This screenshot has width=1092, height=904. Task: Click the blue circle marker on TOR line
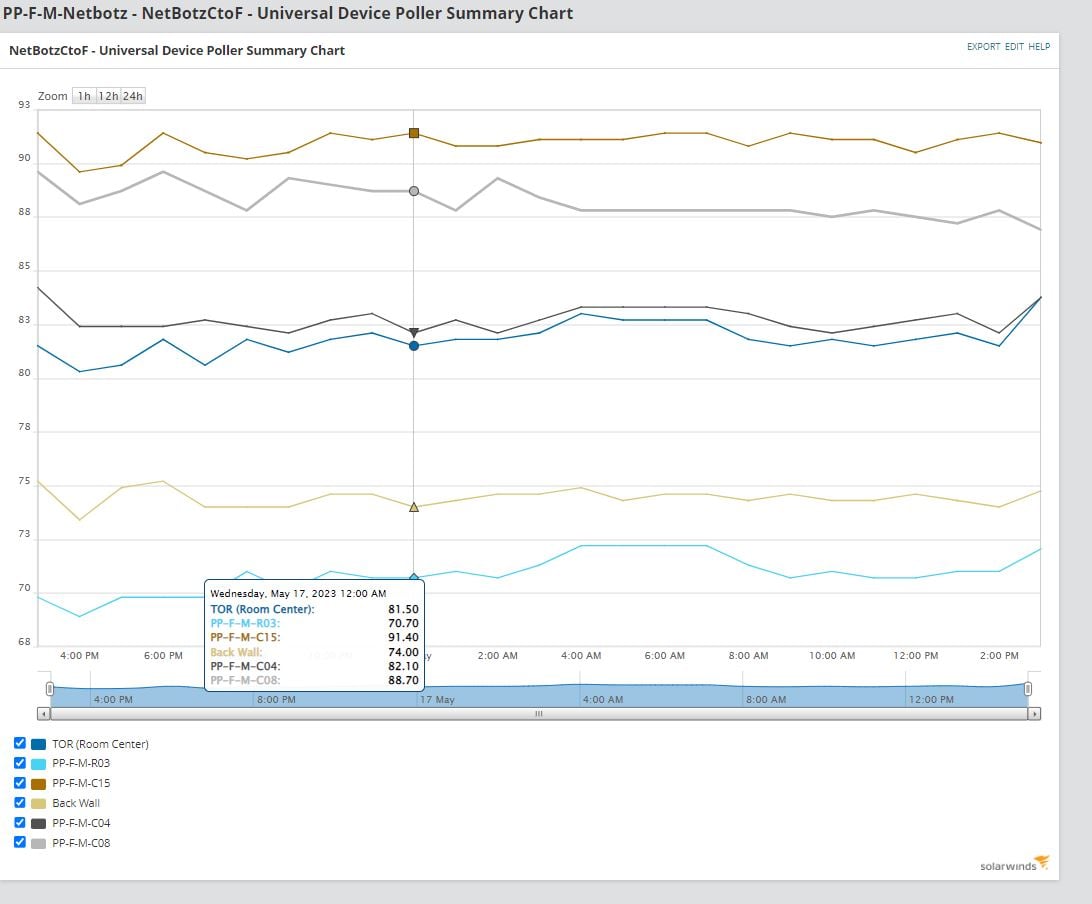[414, 345]
